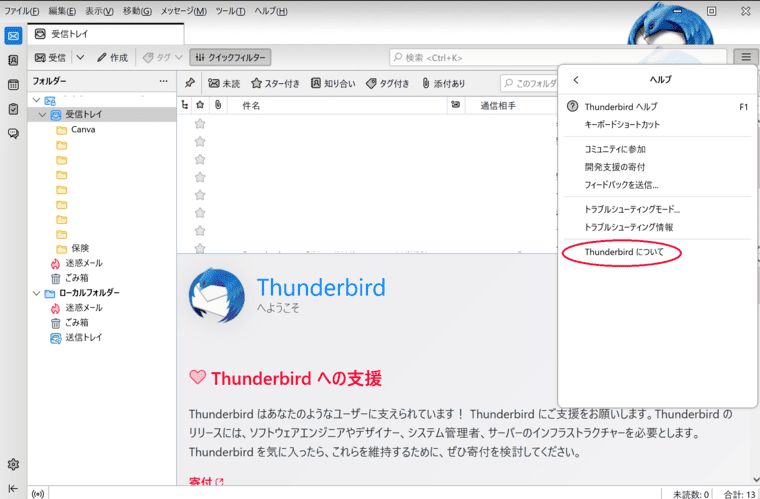Open the hamburger application menu button
760x499 pixels.
tap(746, 57)
